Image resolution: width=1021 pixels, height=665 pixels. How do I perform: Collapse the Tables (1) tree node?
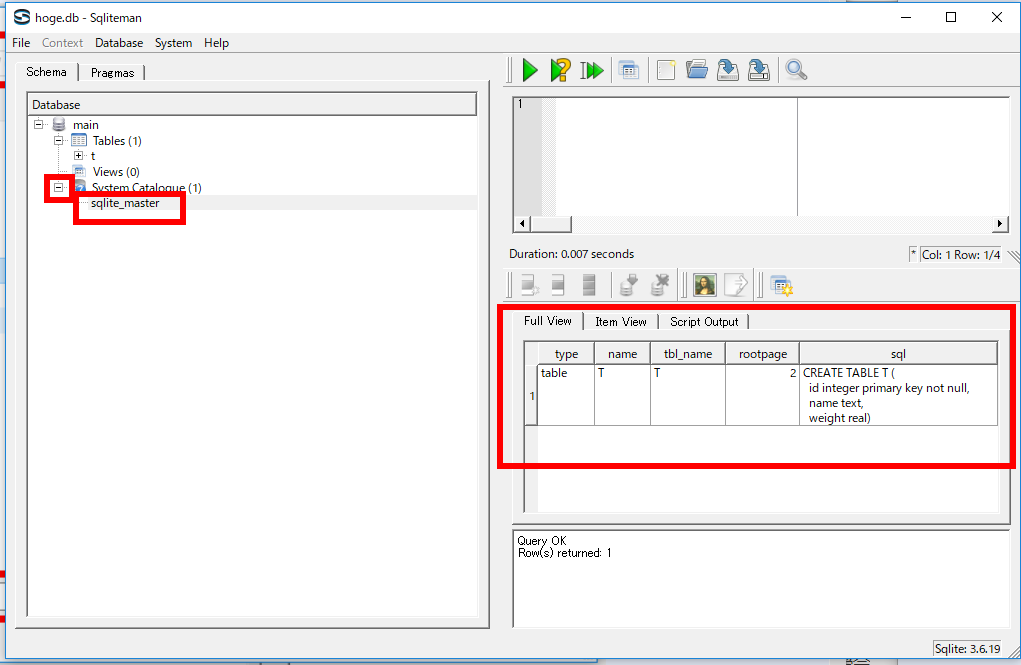[59, 141]
